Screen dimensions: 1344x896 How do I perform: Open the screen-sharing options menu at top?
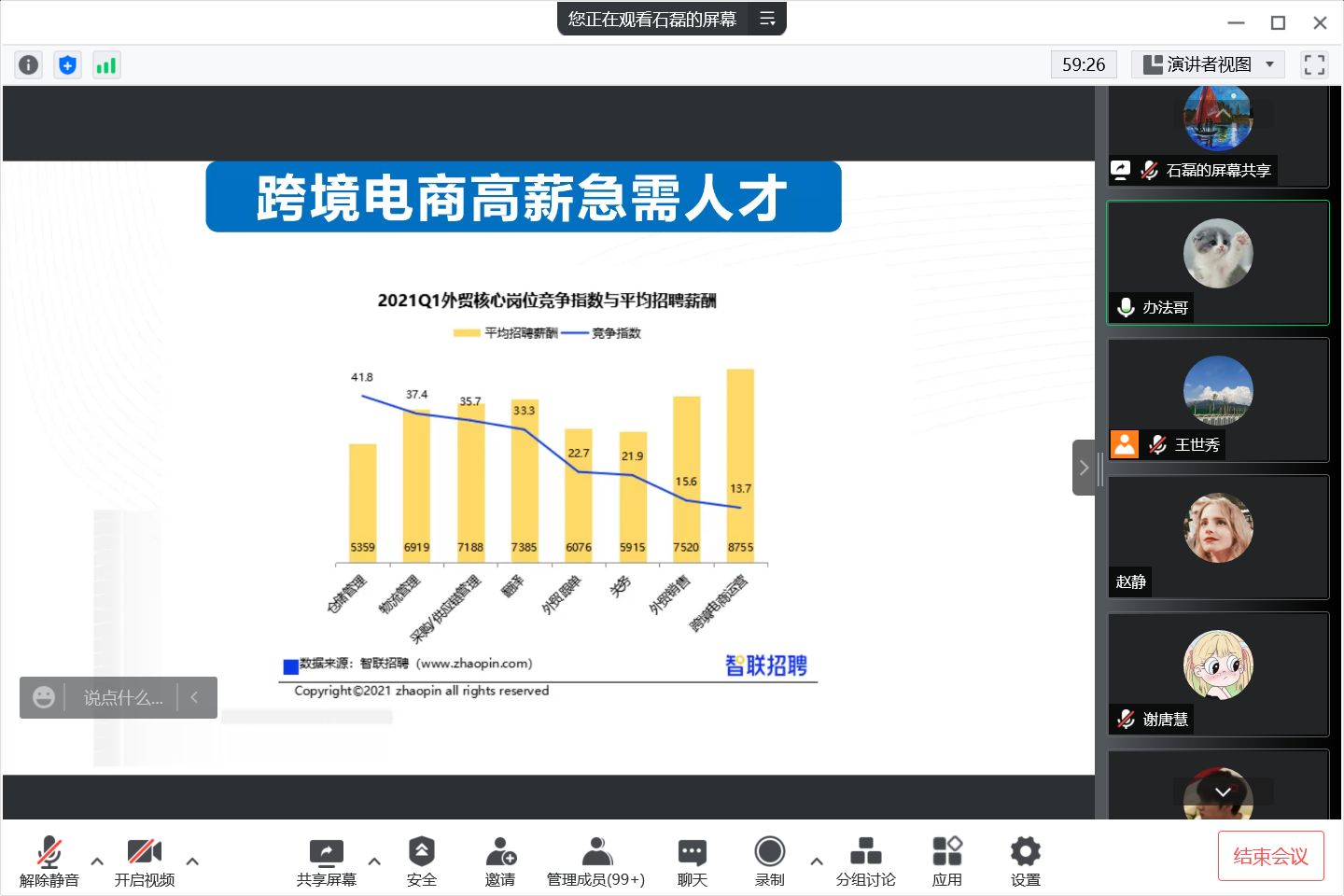point(767,19)
